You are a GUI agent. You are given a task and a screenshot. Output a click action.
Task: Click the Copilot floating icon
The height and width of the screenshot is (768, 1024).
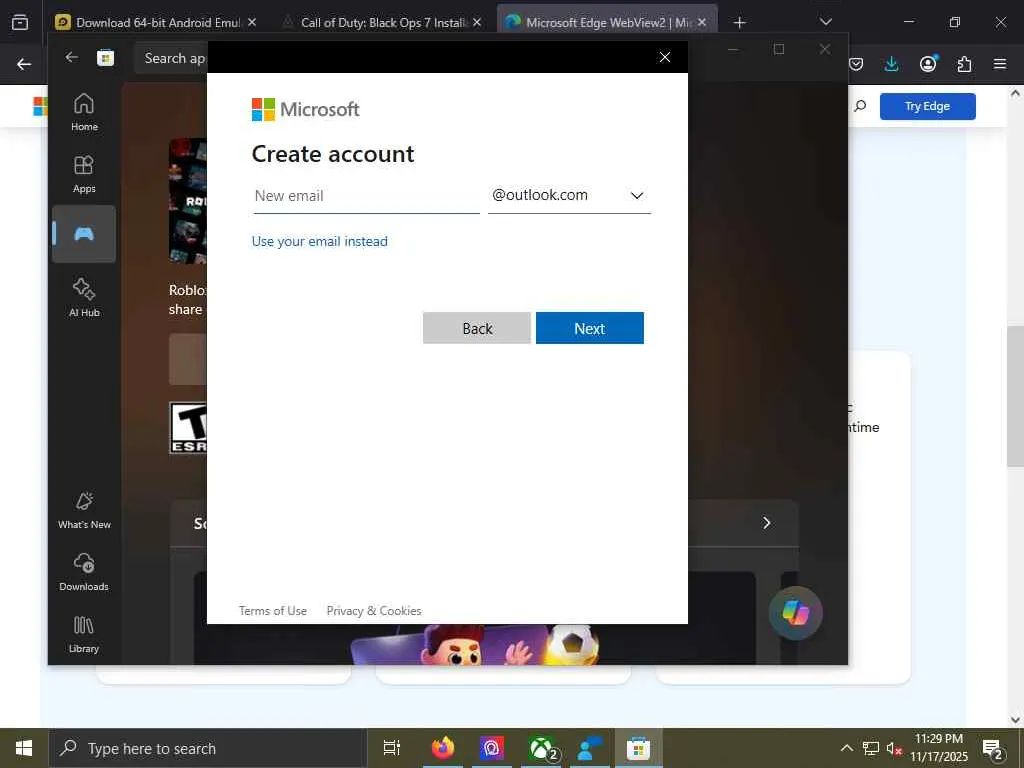pyautogui.click(x=795, y=613)
